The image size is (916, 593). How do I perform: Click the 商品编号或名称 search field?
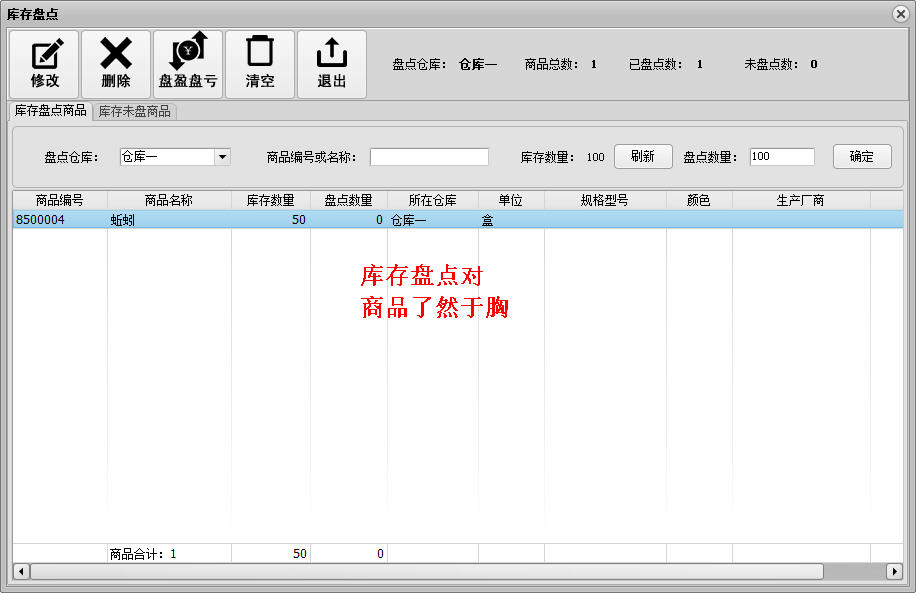(x=429, y=157)
